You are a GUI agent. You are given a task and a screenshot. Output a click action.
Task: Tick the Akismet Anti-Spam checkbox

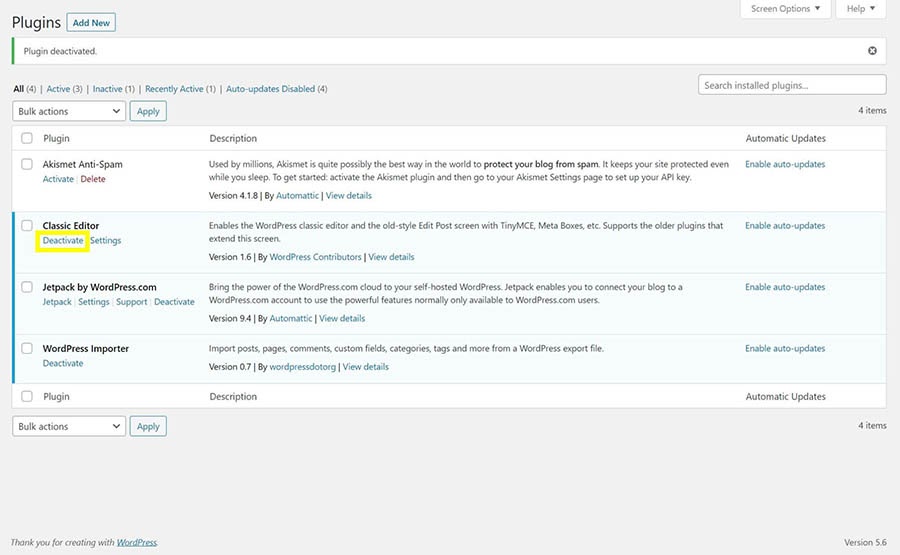point(27,164)
